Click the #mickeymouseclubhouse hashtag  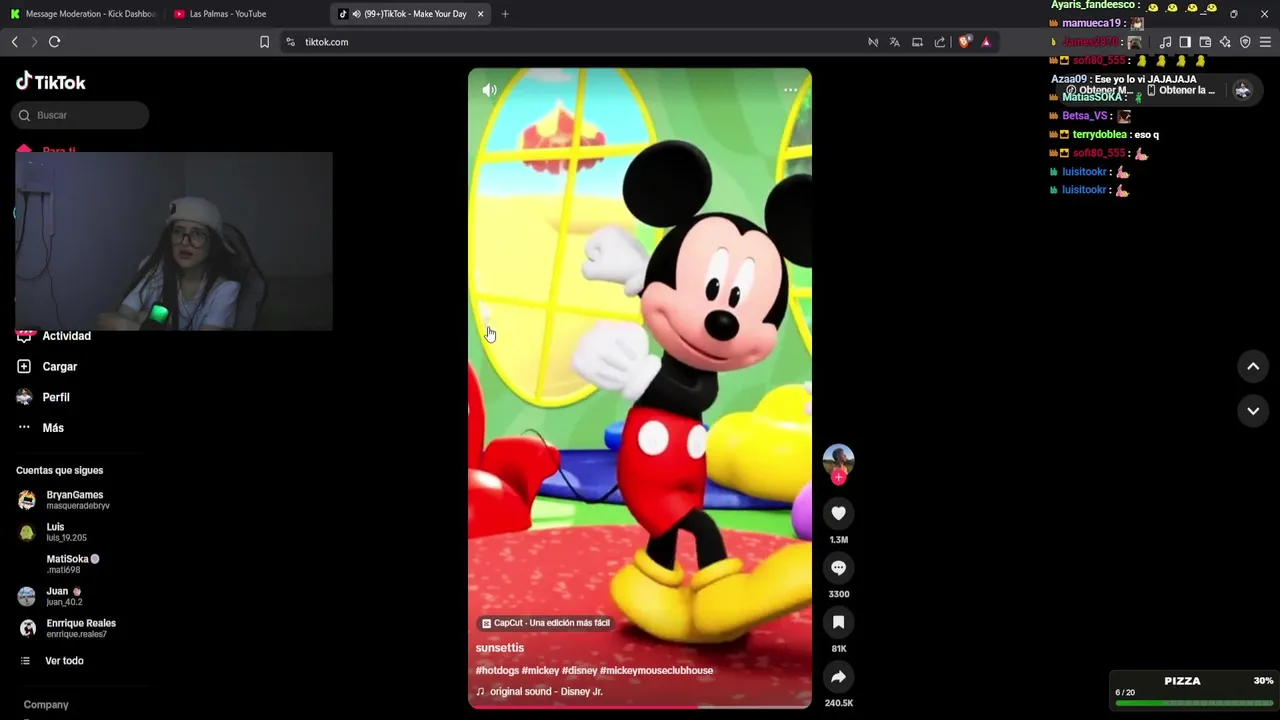click(x=656, y=670)
